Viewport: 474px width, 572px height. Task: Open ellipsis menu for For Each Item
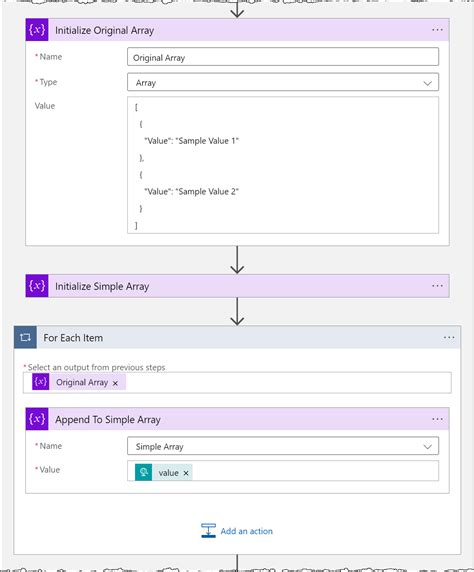[449, 337]
